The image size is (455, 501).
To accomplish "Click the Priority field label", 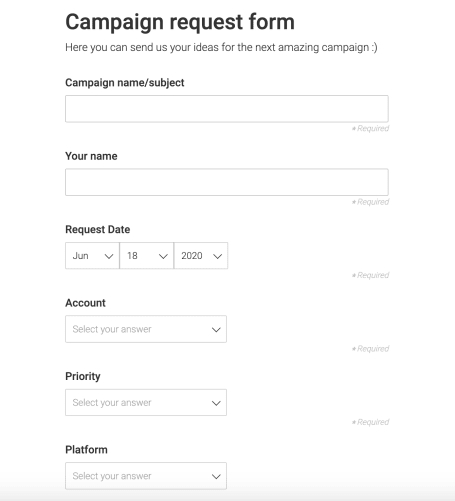I will tap(83, 376).
